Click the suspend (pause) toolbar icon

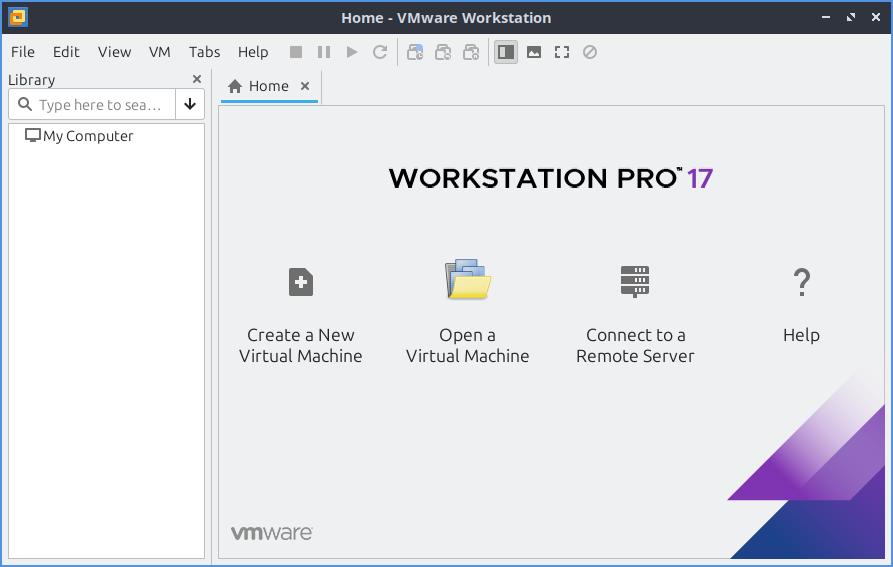point(323,52)
